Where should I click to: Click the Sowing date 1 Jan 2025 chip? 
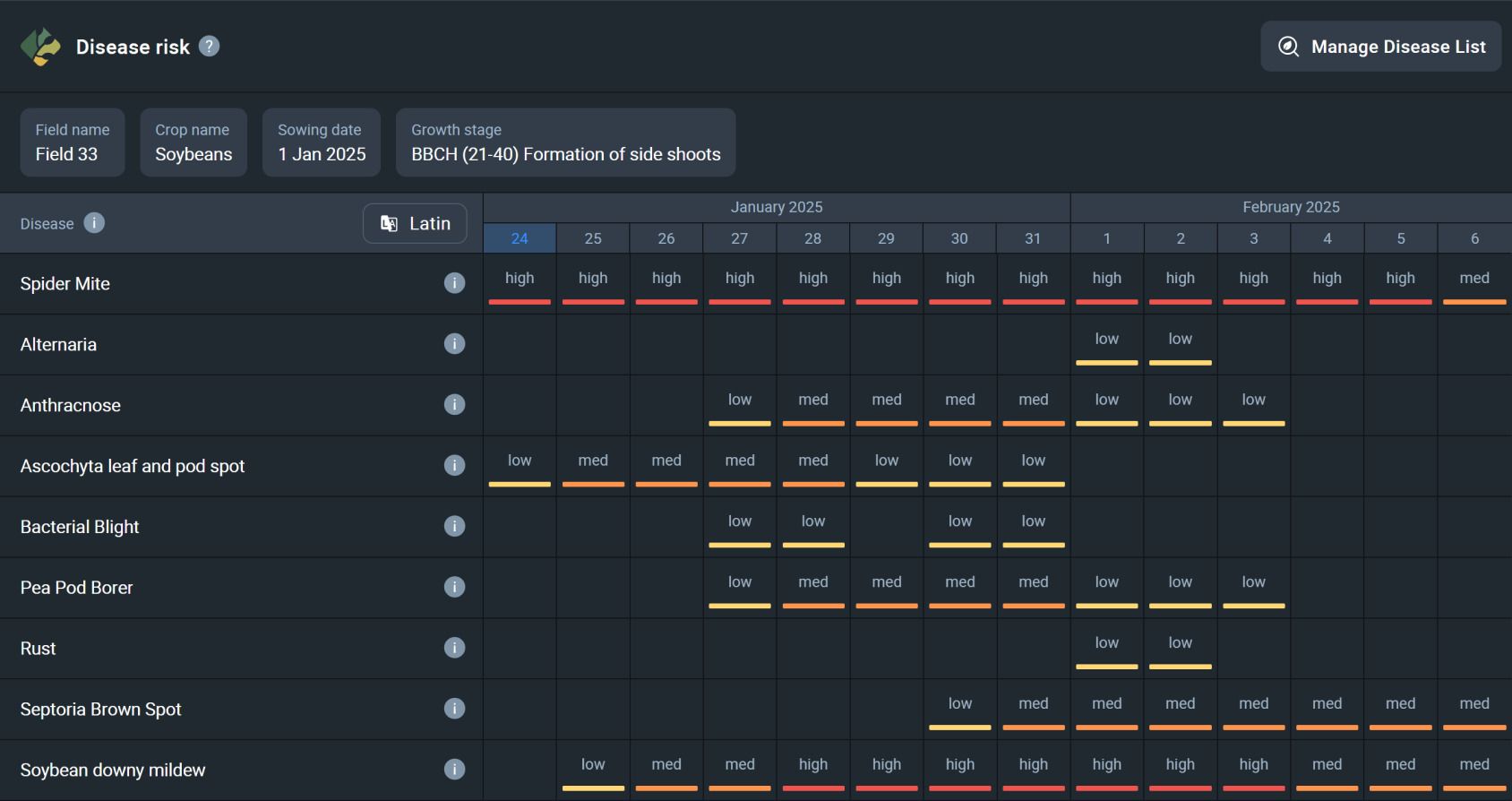click(322, 142)
